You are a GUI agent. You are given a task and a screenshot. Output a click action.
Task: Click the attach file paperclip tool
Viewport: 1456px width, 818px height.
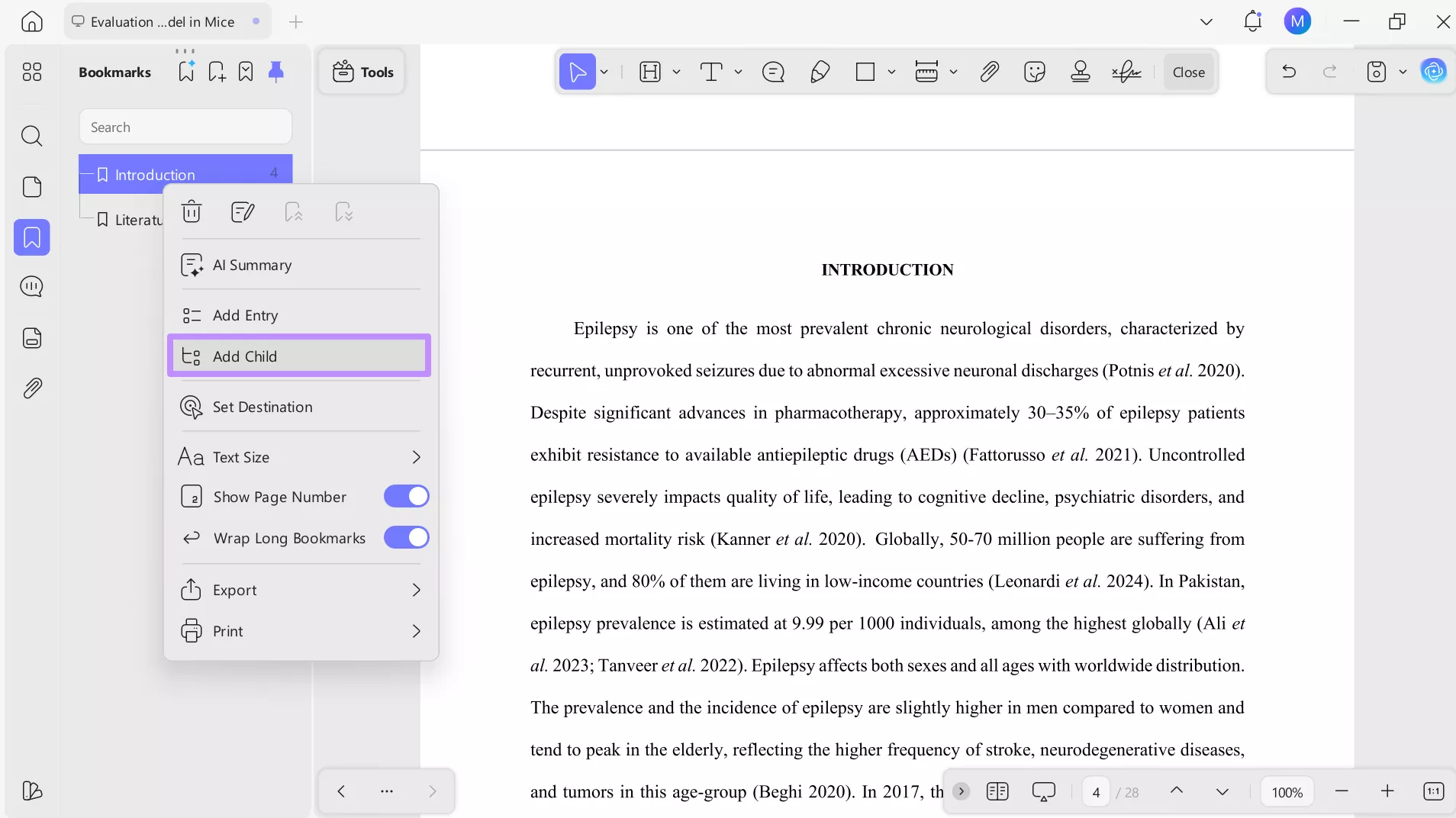pos(990,72)
